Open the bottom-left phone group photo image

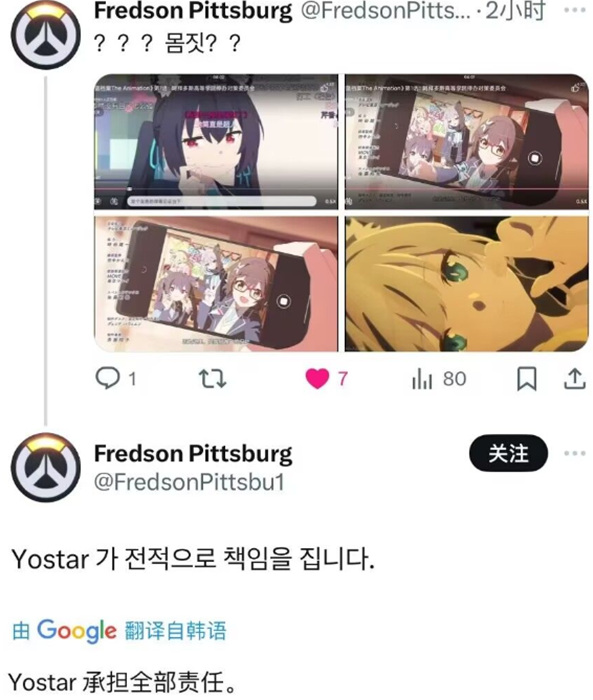[x=216, y=284]
